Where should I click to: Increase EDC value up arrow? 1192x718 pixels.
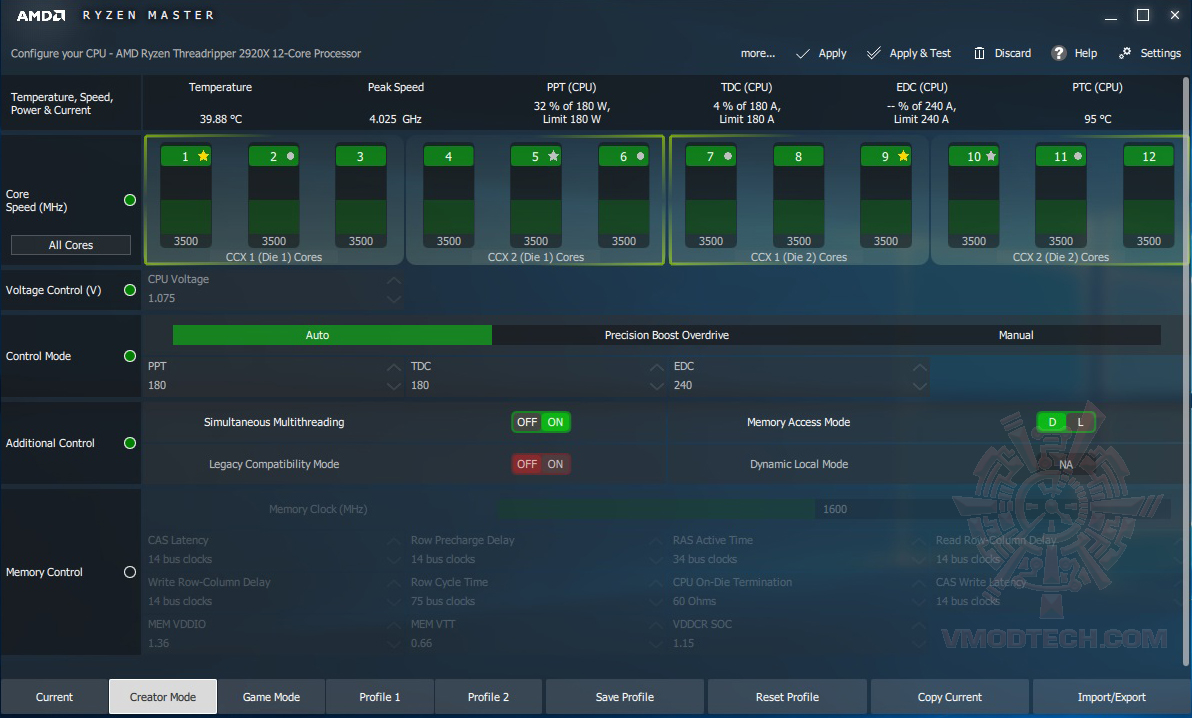919,367
